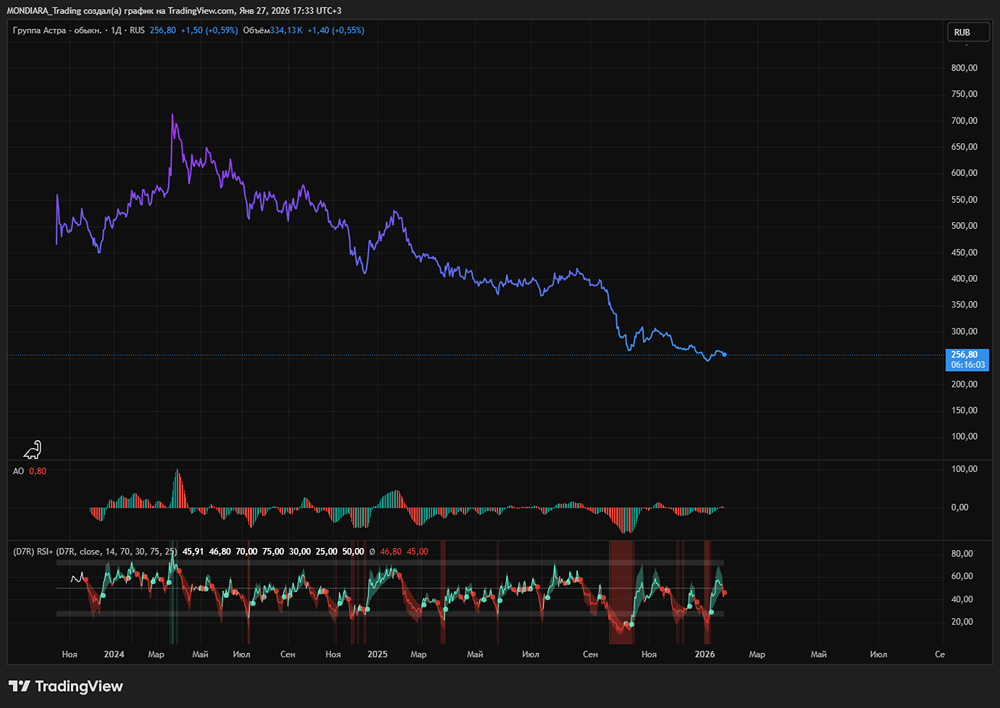Click the 2025 label on time axis

377,654
